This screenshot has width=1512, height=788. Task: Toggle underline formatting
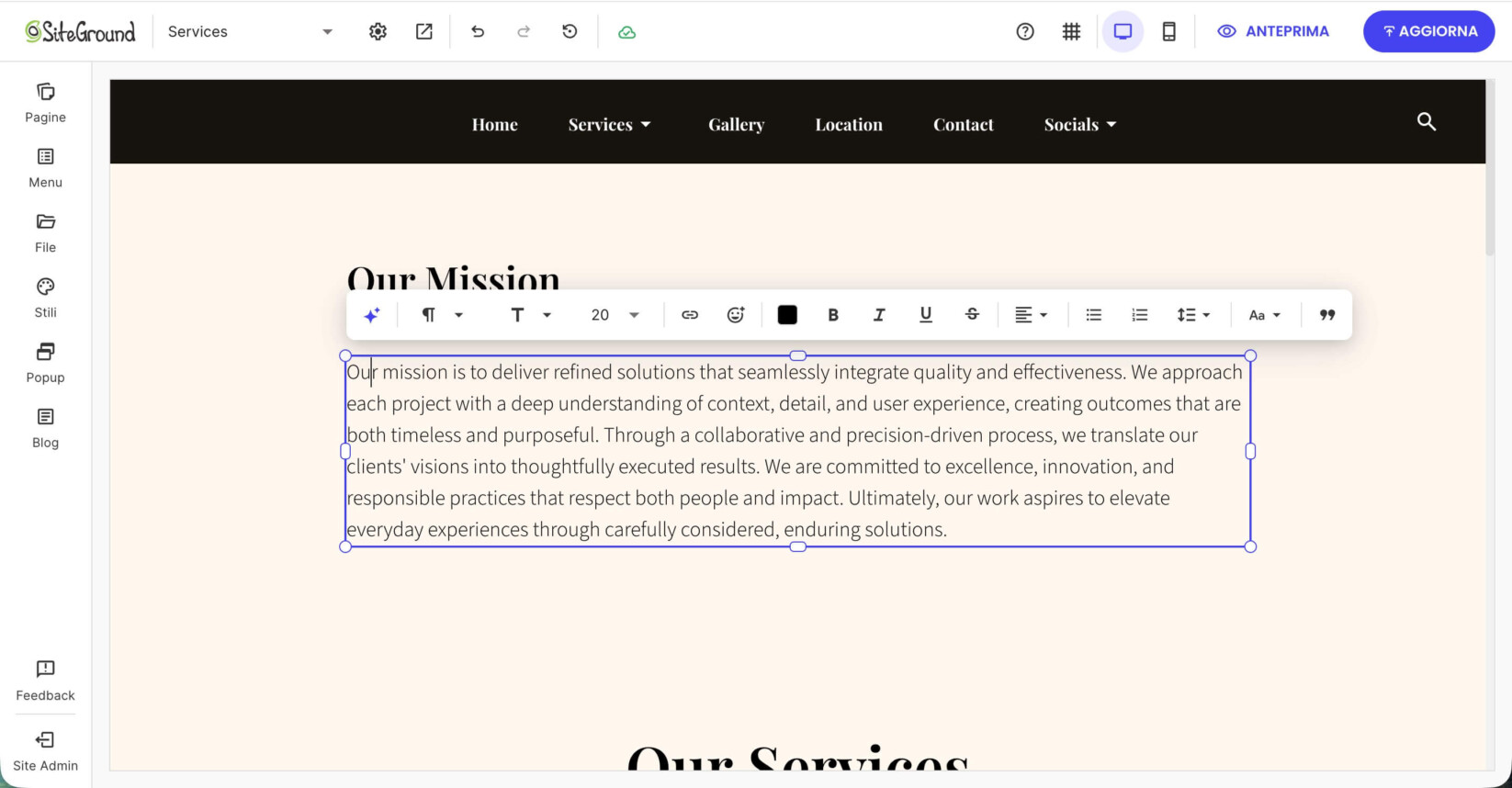pos(925,315)
